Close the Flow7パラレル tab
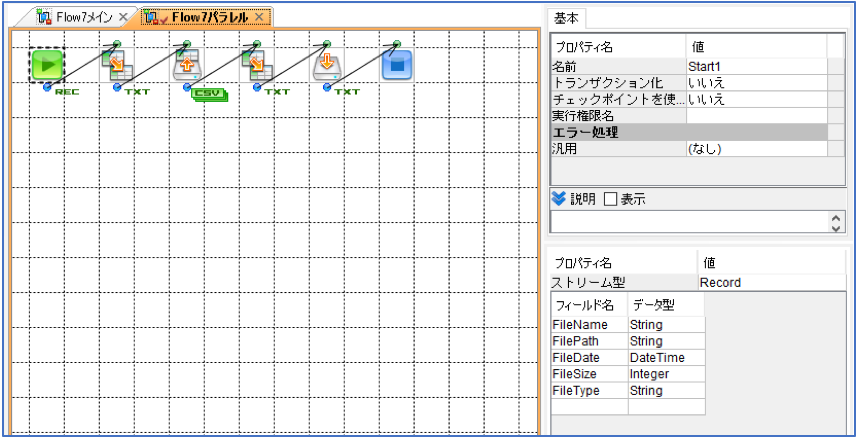This screenshot has width=857, height=439. coord(260,17)
